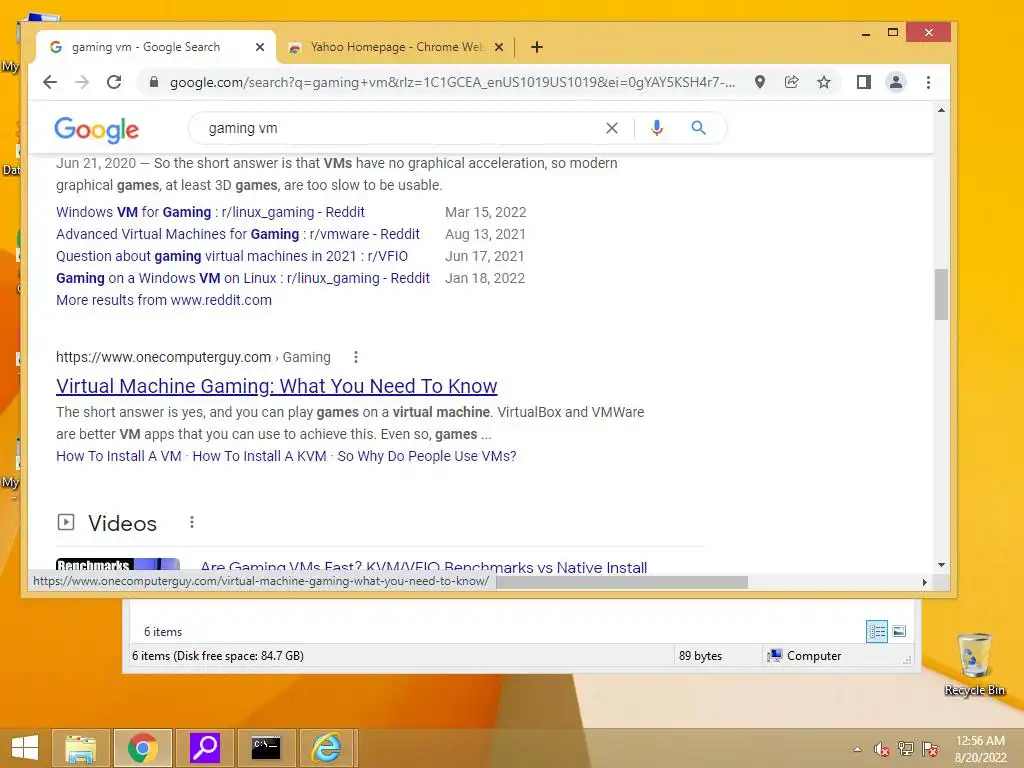Go back using Chrome's back arrow

[50, 82]
